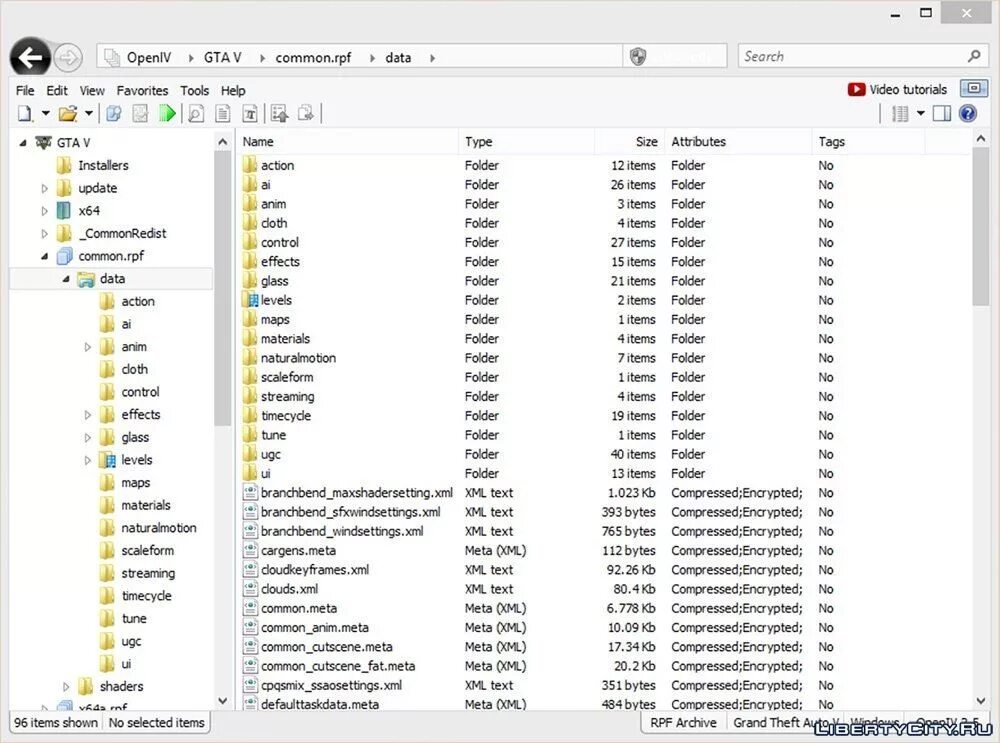
Task: Click the New file toolbar icon
Action: pyautogui.click(x=25, y=114)
